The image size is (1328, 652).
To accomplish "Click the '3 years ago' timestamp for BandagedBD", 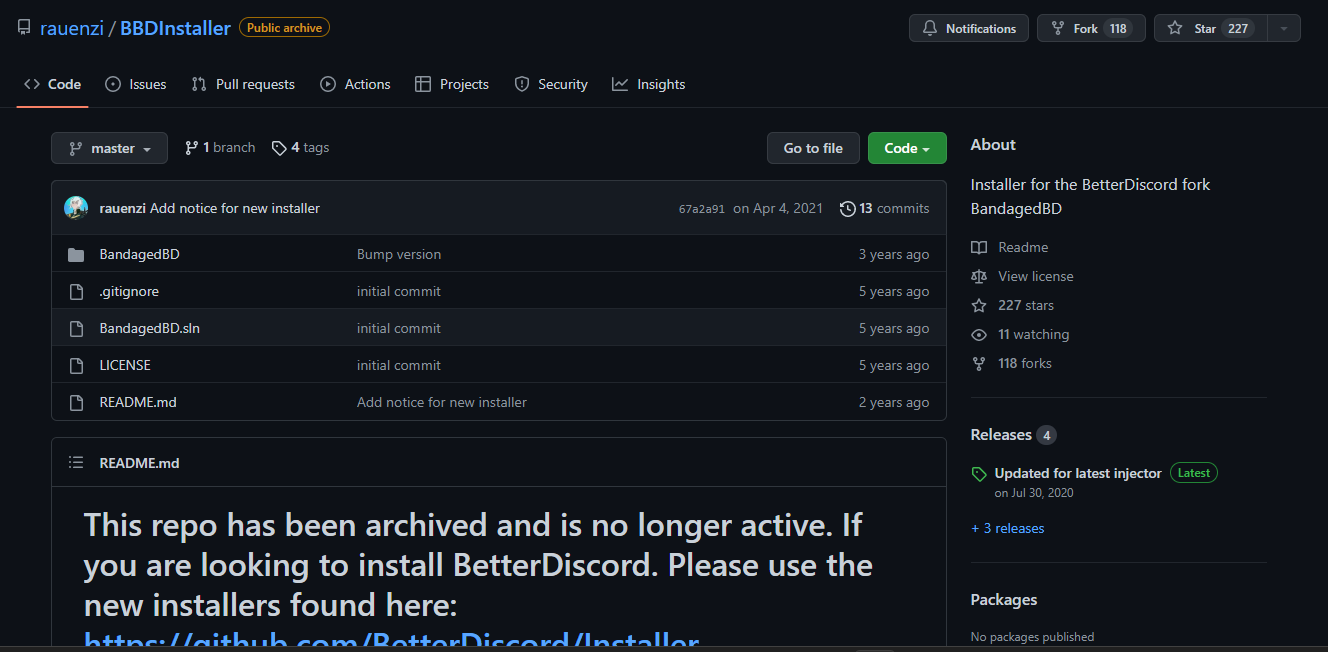I will 894,254.
